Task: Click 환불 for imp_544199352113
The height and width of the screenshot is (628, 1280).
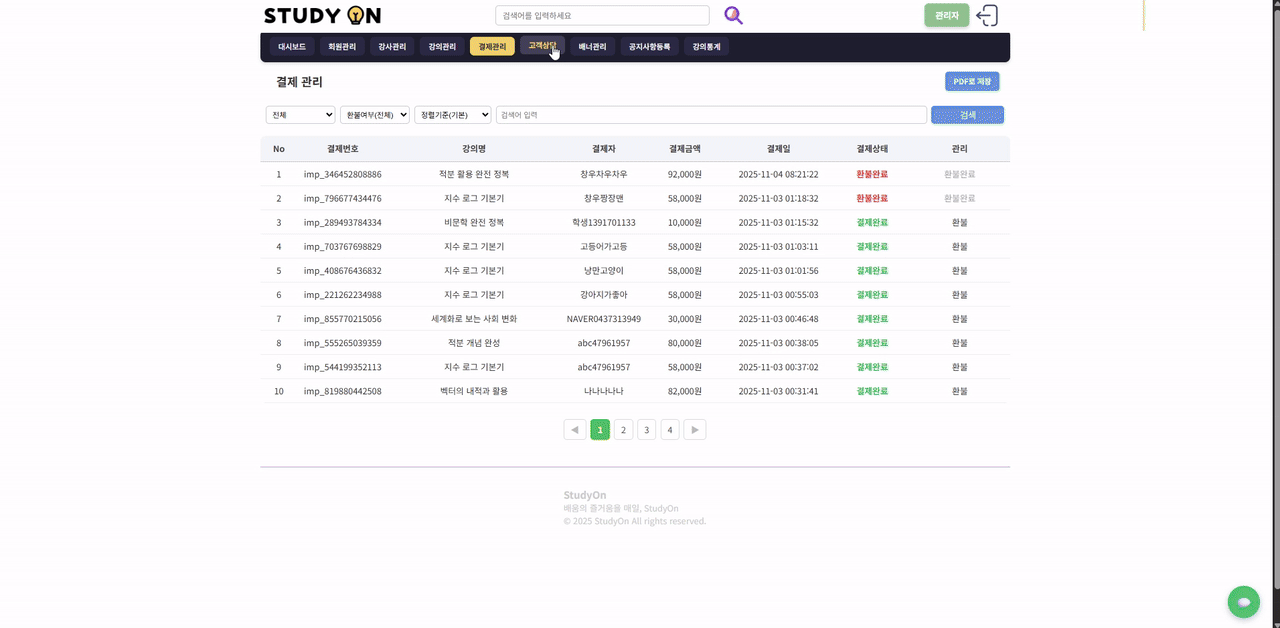Action: [960, 366]
